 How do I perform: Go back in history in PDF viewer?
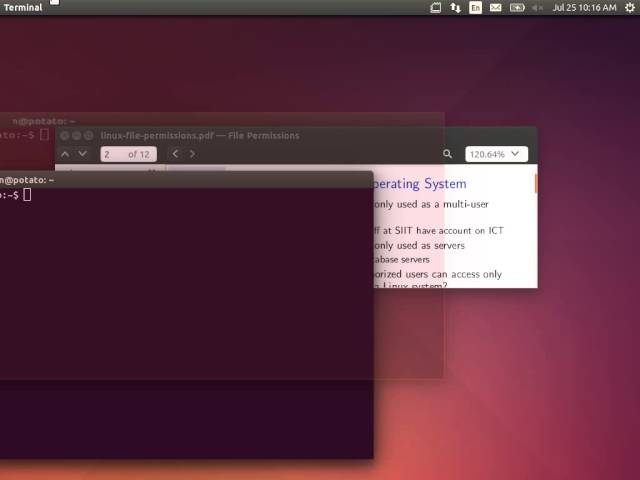click(x=176, y=154)
